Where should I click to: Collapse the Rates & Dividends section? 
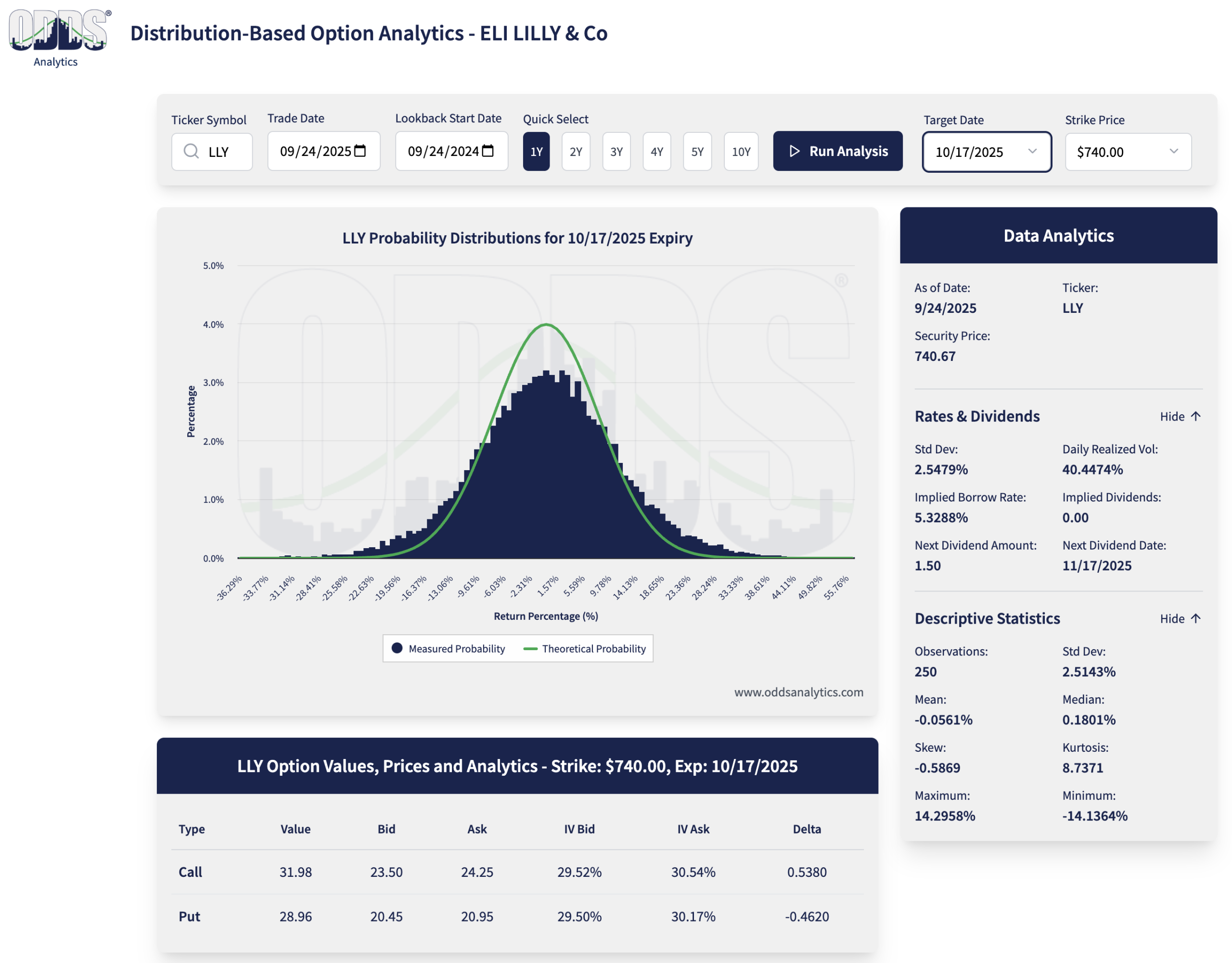[x=1172, y=416]
